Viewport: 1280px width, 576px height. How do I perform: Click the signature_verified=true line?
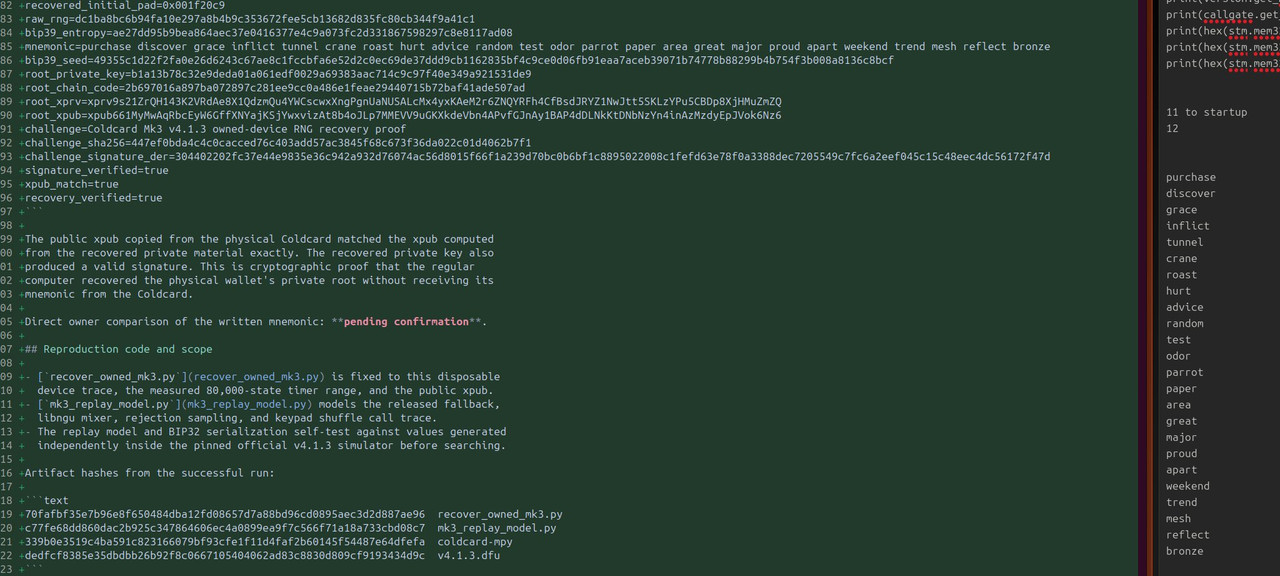(97, 170)
